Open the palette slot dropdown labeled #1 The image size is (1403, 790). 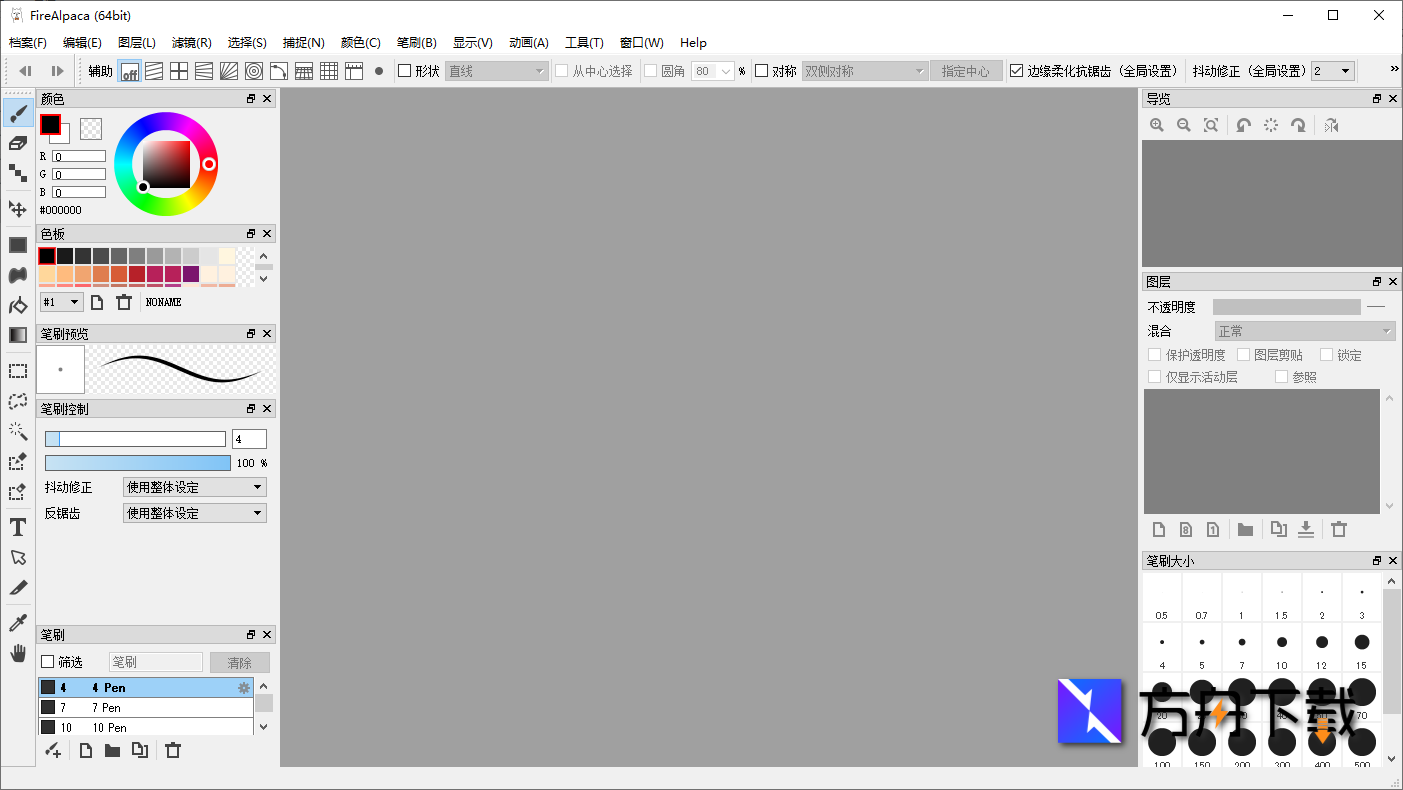60,301
